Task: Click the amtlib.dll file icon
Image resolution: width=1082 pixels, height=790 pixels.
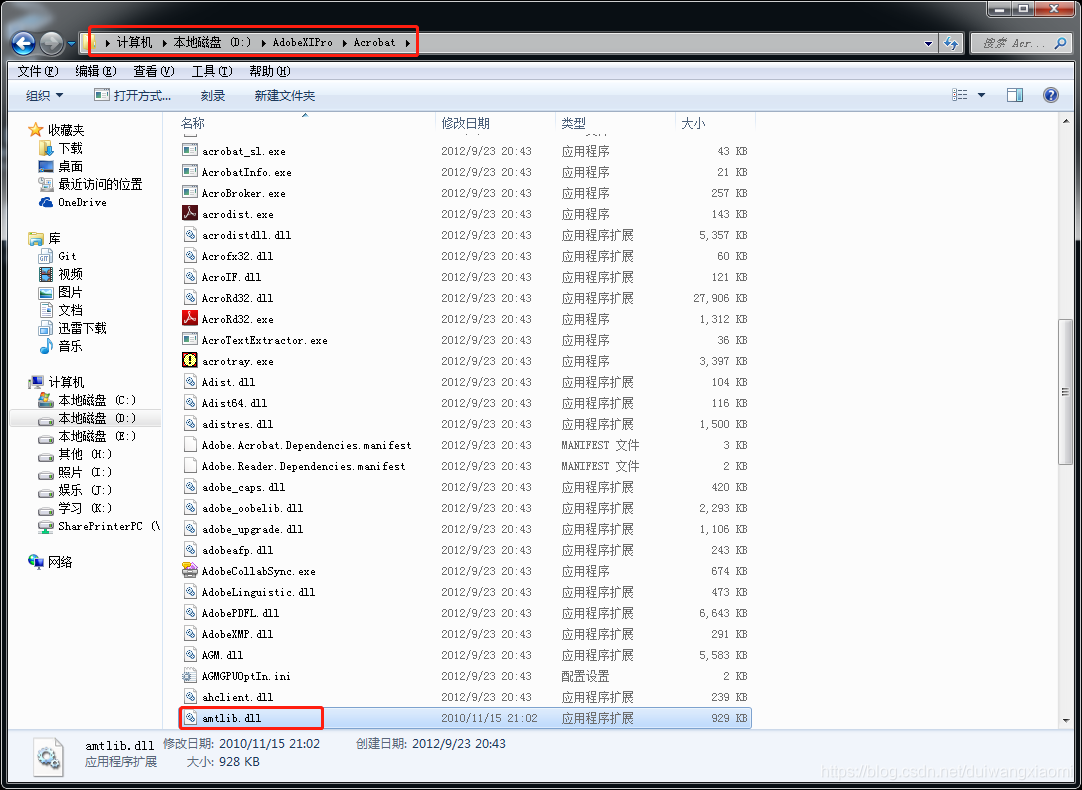Action: pyautogui.click(x=190, y=718)
